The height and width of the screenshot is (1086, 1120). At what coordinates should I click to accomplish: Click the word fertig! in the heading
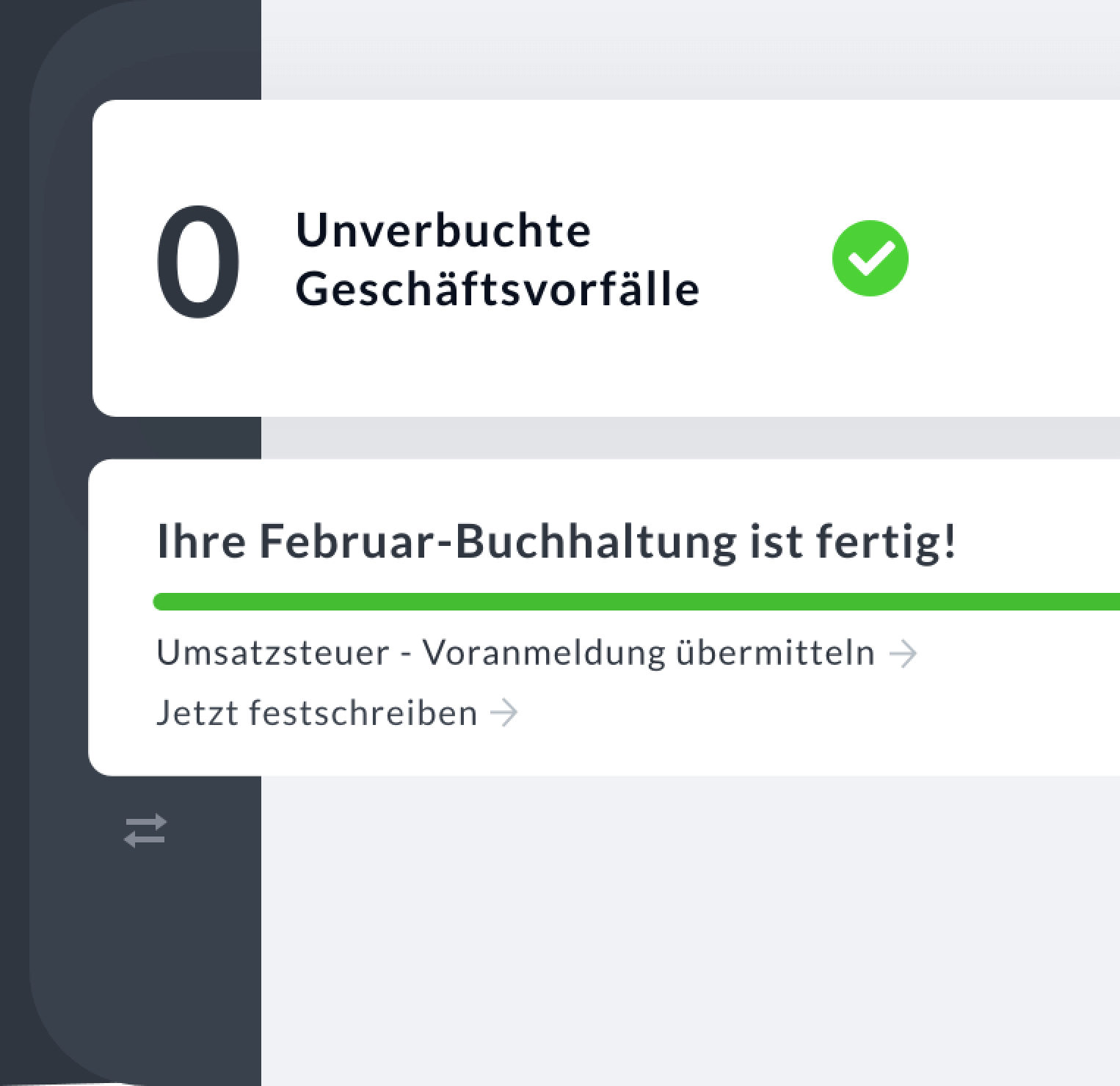coord(886,541)
